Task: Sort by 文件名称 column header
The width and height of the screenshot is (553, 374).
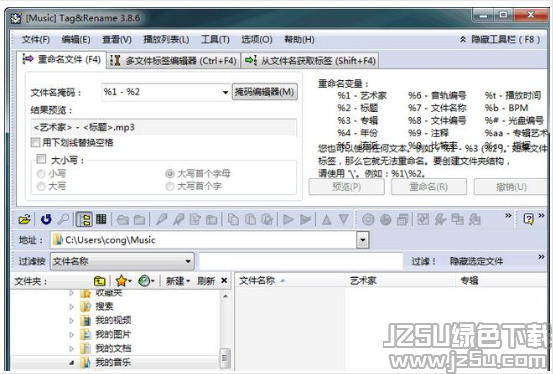Action: (289, 281)
